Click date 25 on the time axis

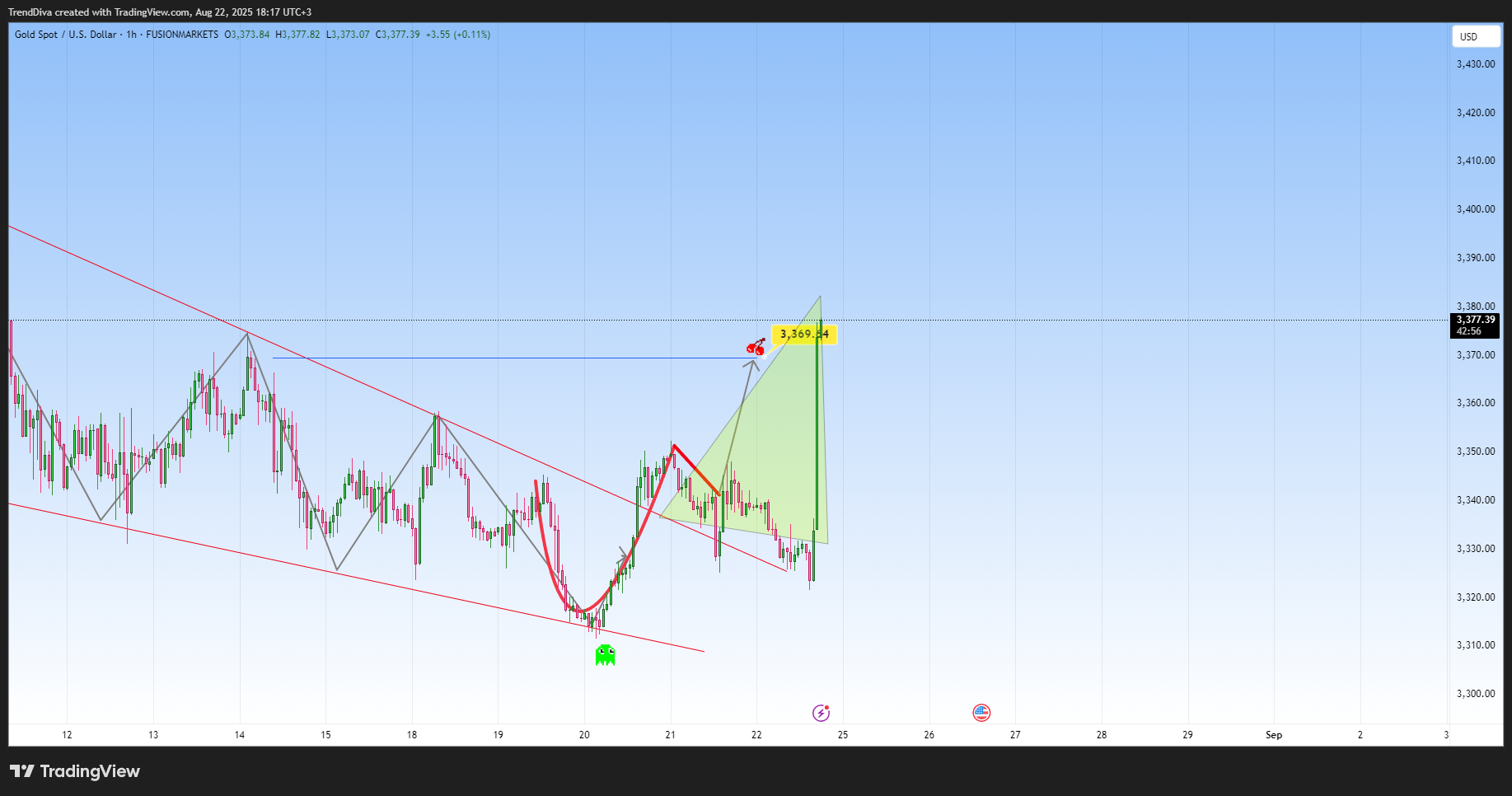click(x=843, y=735)
